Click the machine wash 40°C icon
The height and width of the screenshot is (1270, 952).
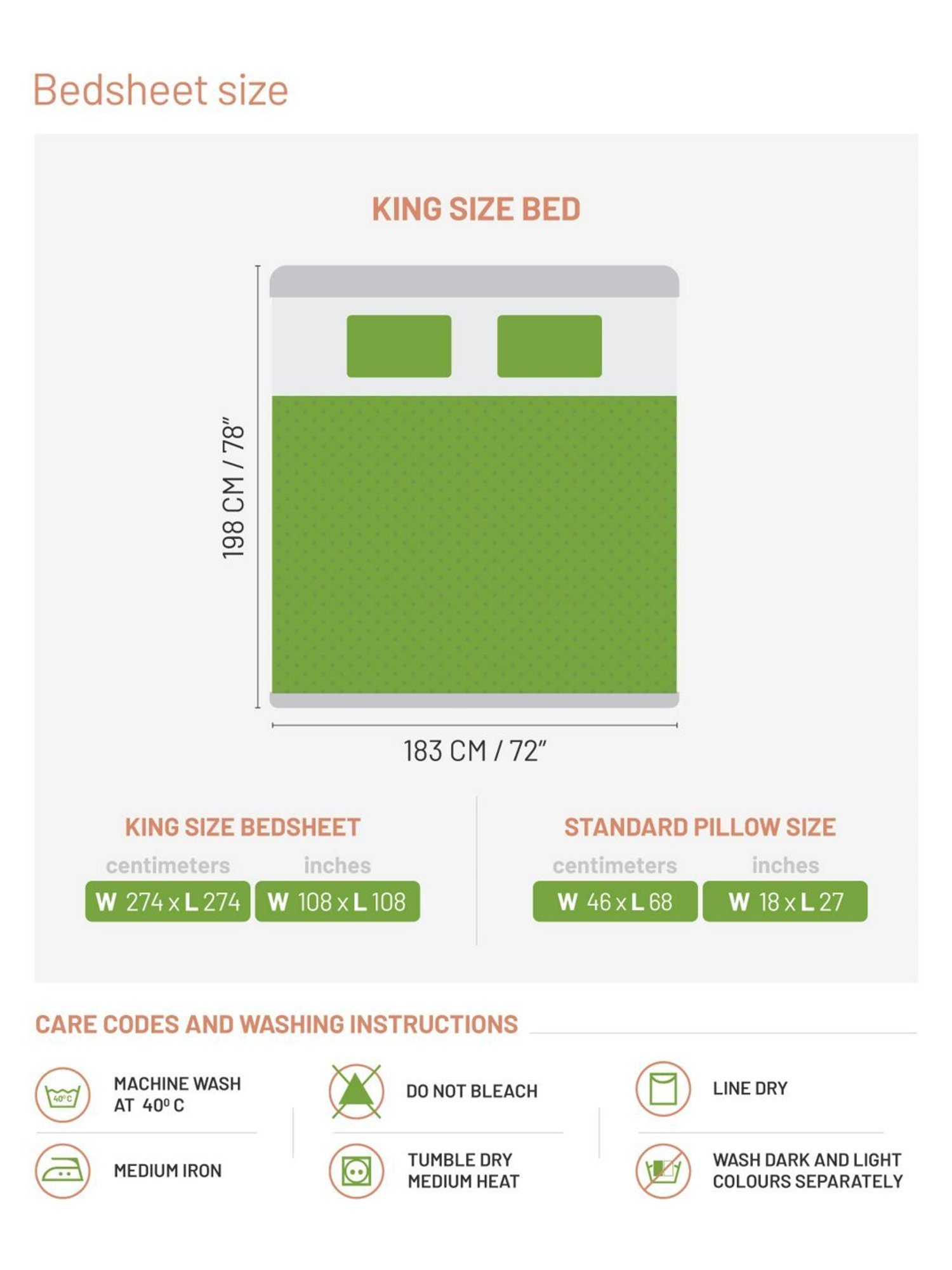[62, 1095]
